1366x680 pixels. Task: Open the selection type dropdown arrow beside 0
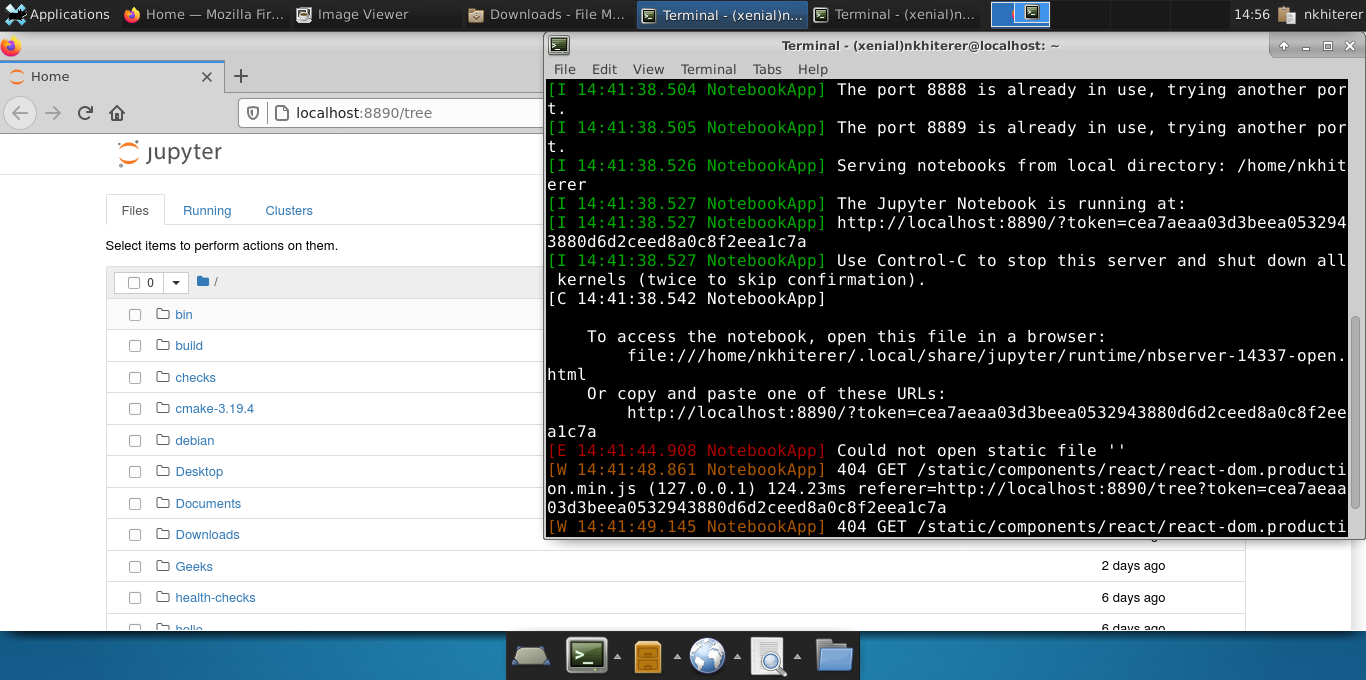coord(176,283)
